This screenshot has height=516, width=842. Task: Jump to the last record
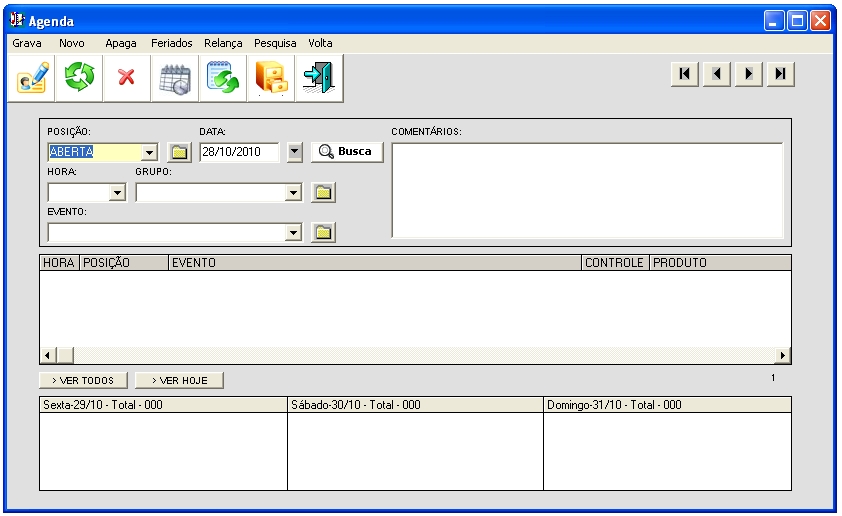pyautogui.click(x=780, y=74)
